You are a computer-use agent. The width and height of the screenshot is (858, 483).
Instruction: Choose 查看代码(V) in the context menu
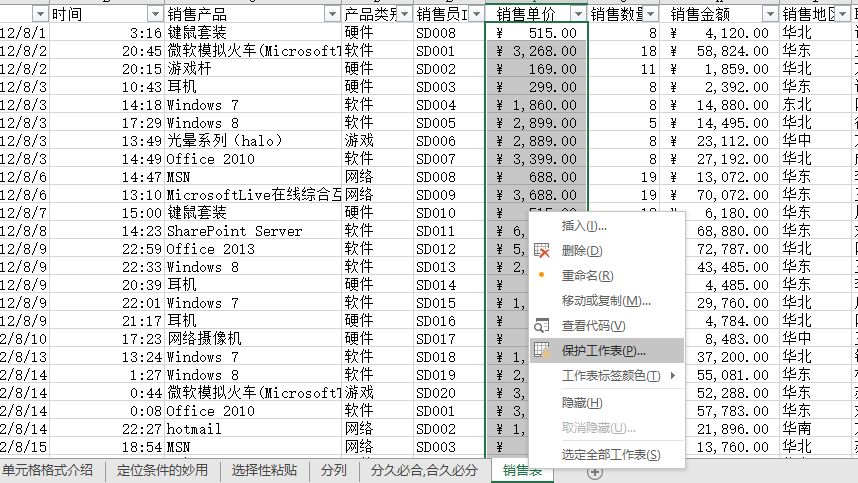(607, 326)
